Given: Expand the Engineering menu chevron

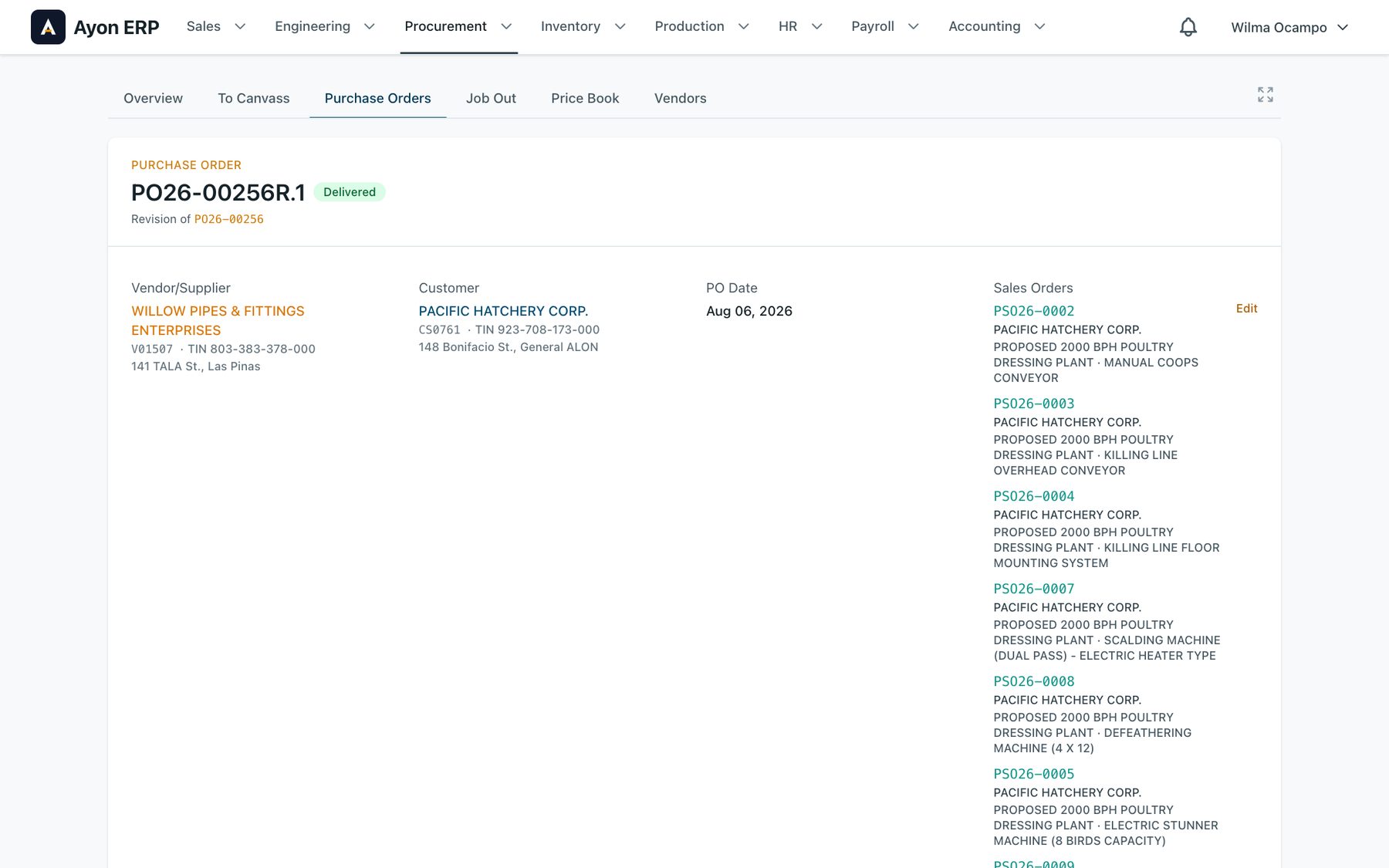Looking at the screenshot, I should [x=370, y=26].
